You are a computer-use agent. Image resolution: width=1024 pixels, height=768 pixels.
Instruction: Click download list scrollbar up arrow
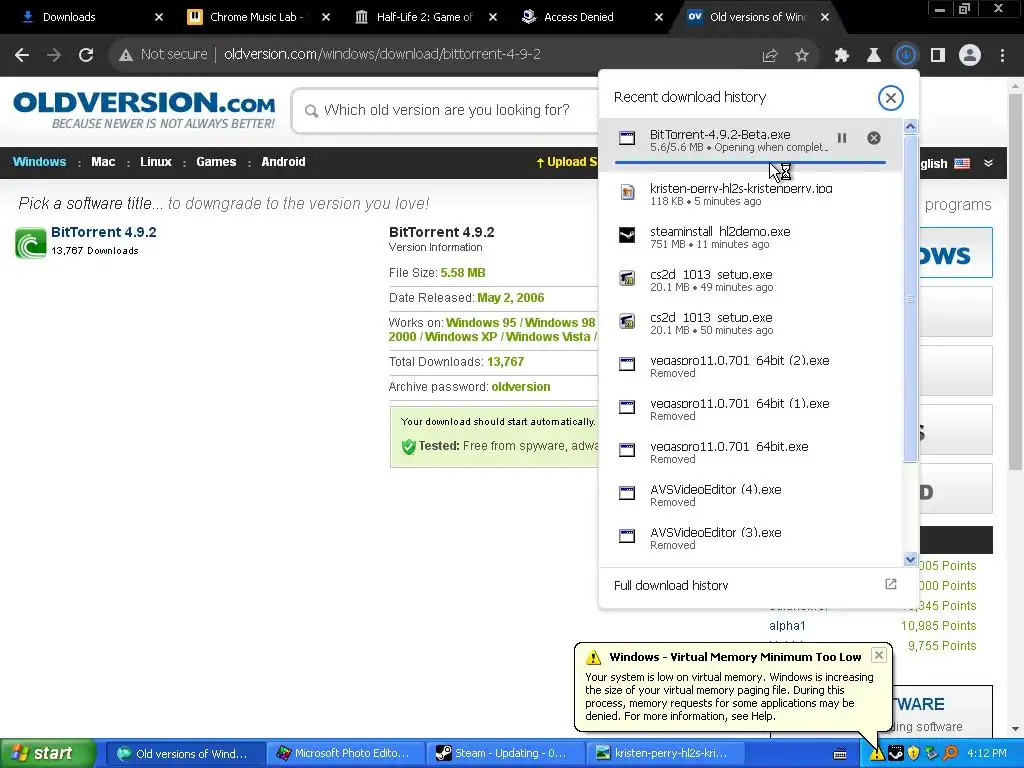(x=910, y=127)
